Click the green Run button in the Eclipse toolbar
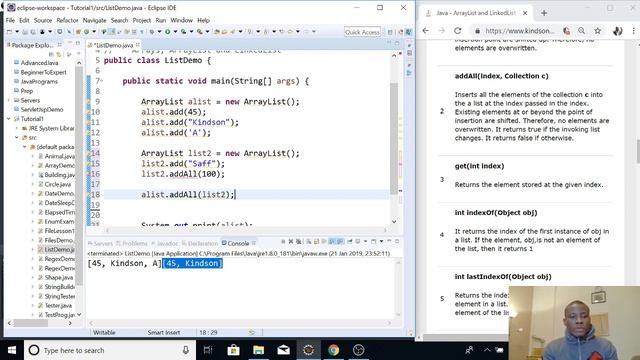 click(x=167, y=31)
